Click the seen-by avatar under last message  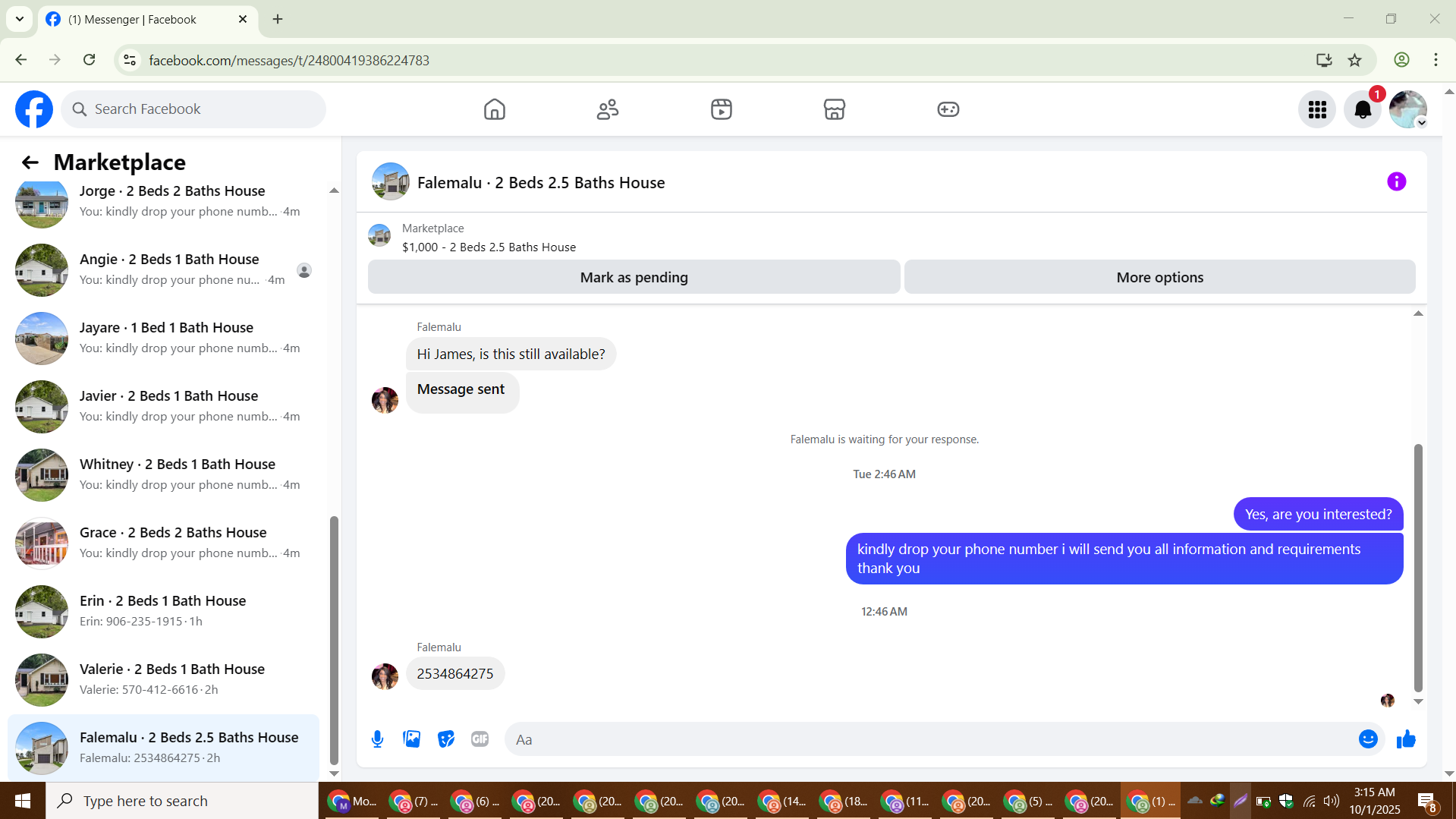pyautogui.click(x=1388, y=701)
